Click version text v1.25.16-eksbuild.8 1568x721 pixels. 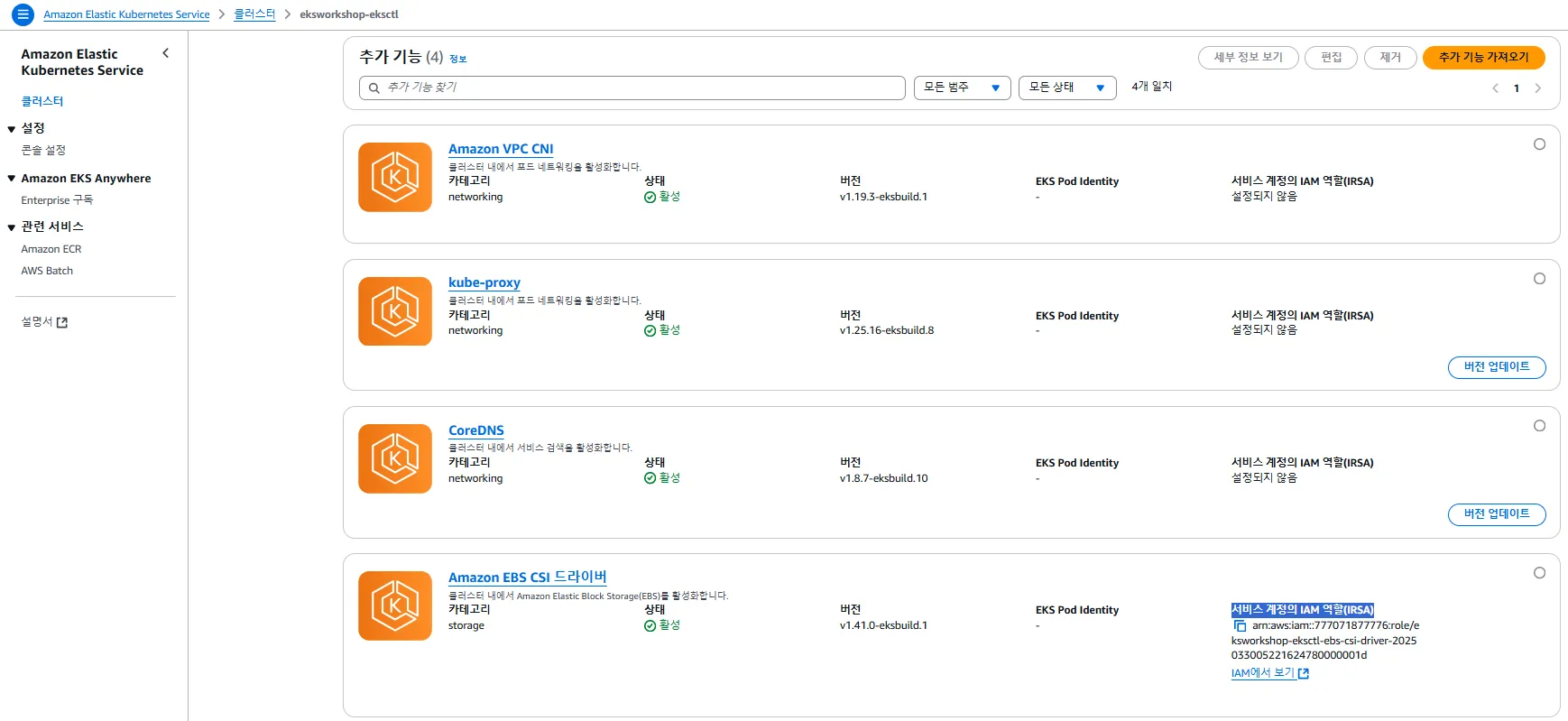(887, 330)
